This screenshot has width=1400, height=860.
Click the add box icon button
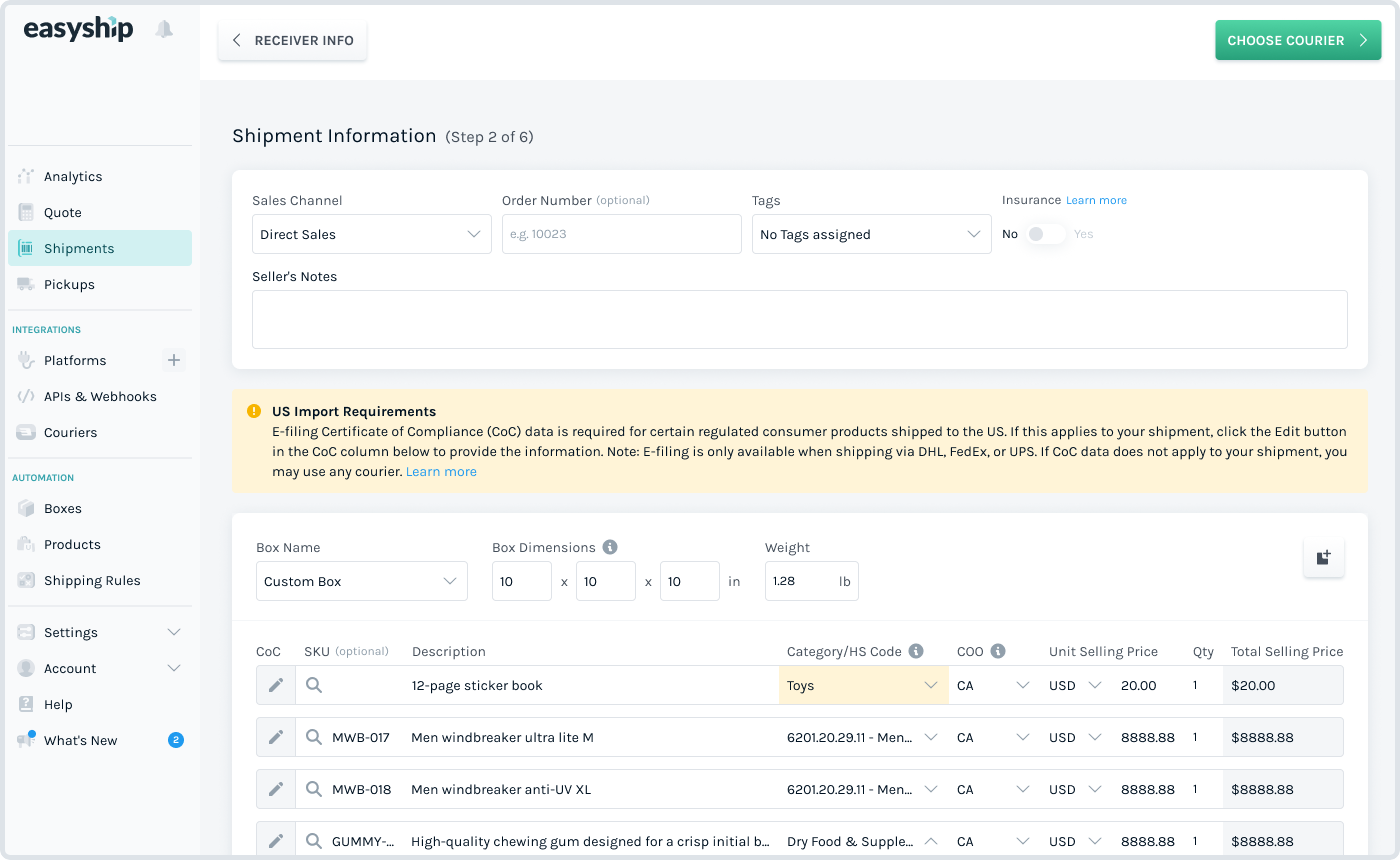[1323, 557]
